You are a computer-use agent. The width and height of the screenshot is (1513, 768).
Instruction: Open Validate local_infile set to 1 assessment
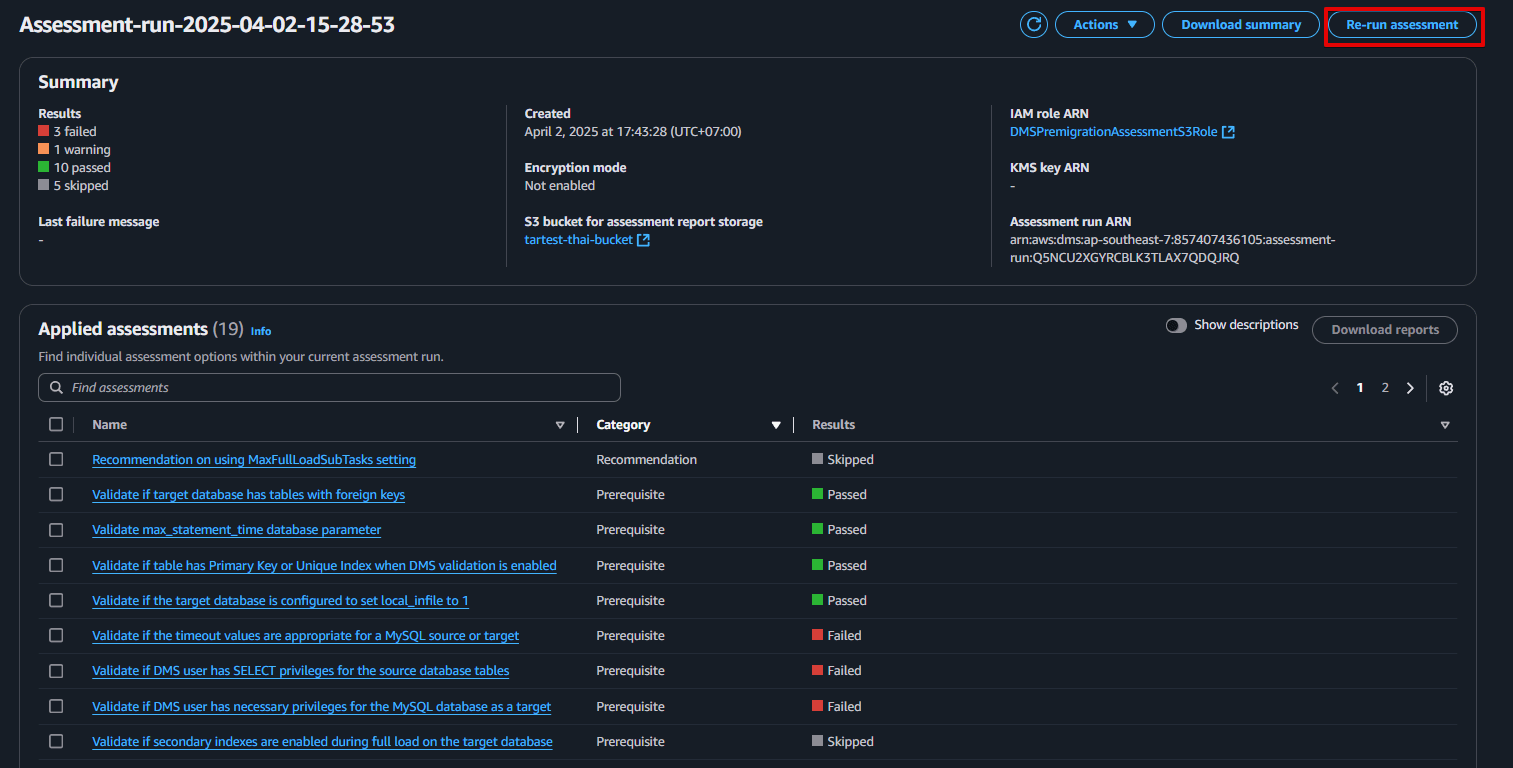pos(280,601)
